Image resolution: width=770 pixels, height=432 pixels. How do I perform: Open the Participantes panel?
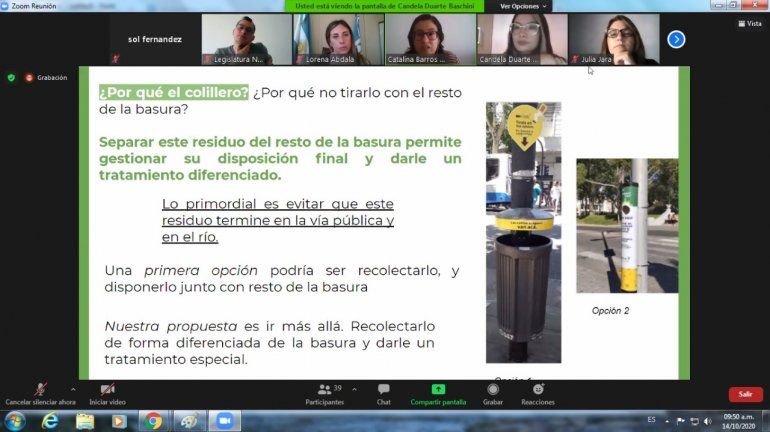click(x=324, y=394)
